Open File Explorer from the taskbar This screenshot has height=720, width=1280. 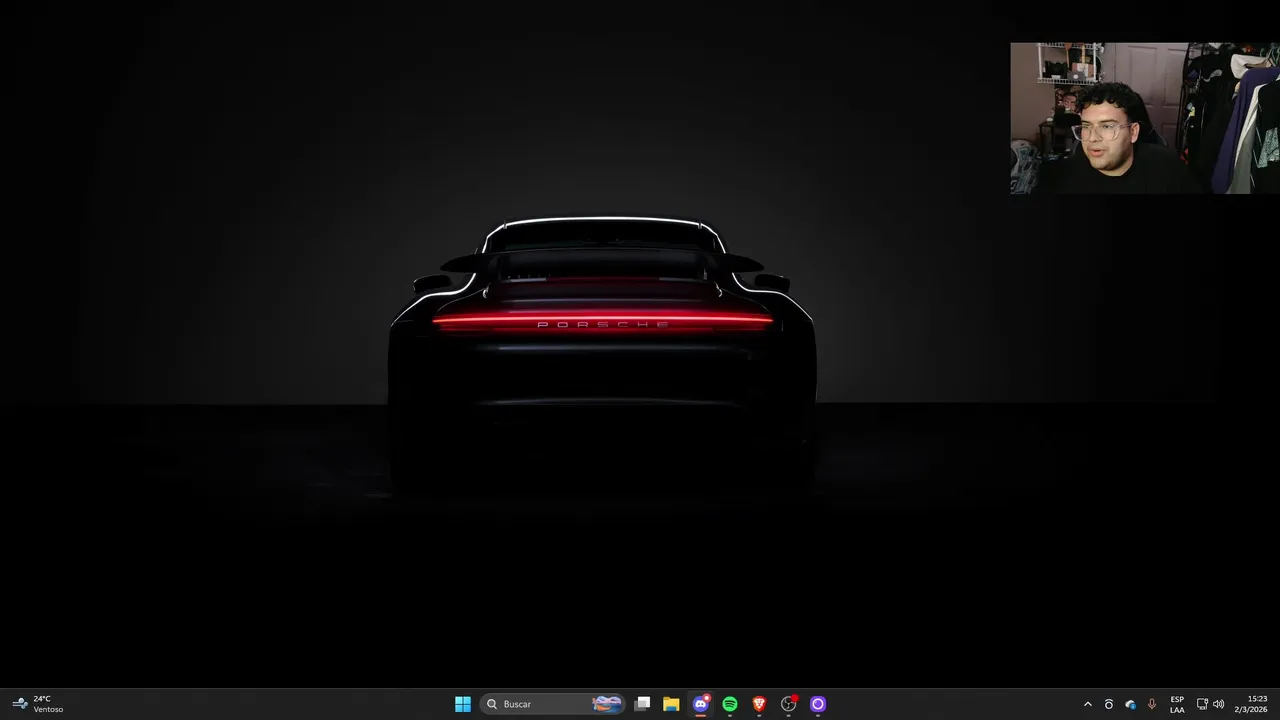point(671,704)
